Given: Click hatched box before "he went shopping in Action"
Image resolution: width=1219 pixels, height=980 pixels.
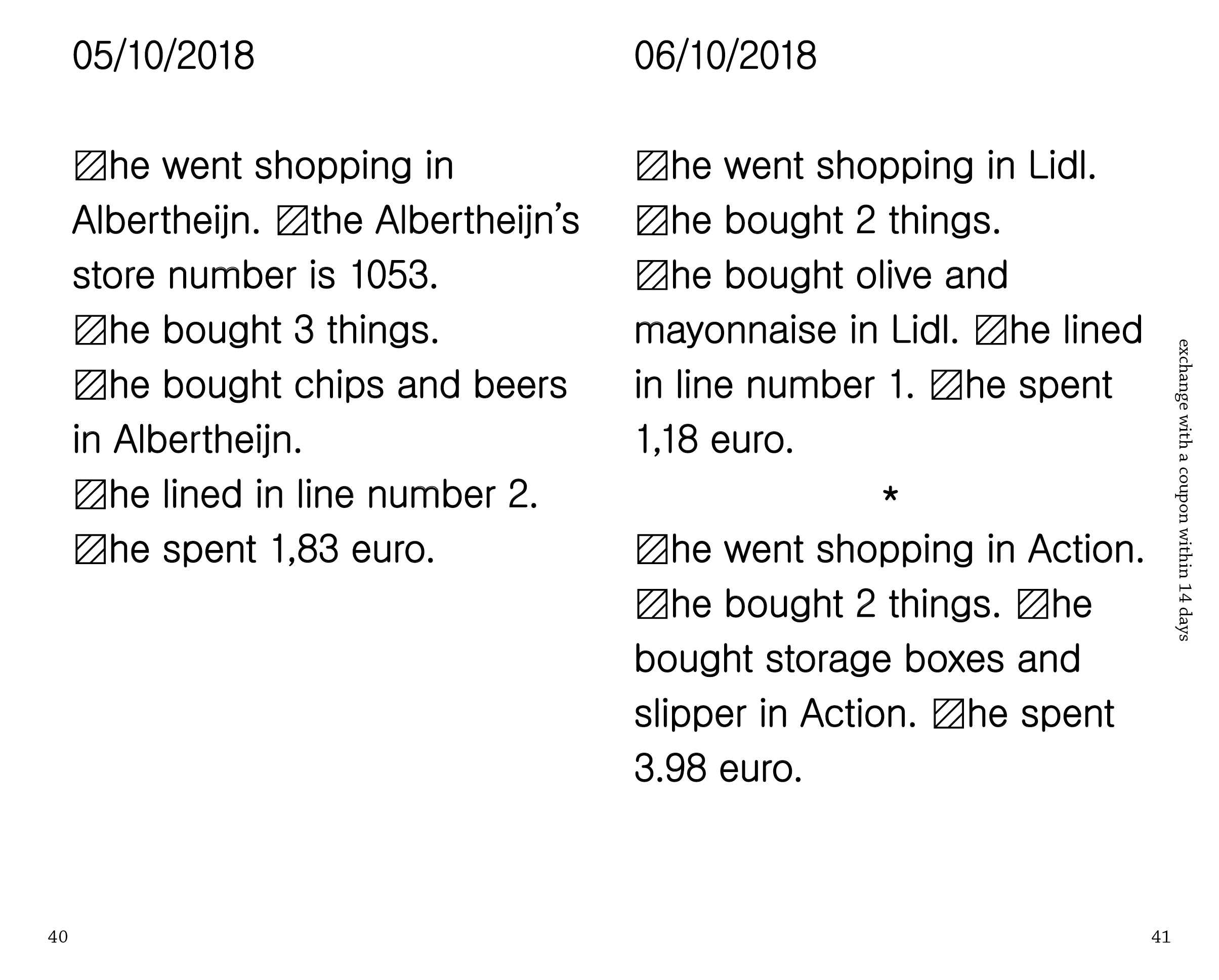Looking at the screenshot, I should click(652, 550).
